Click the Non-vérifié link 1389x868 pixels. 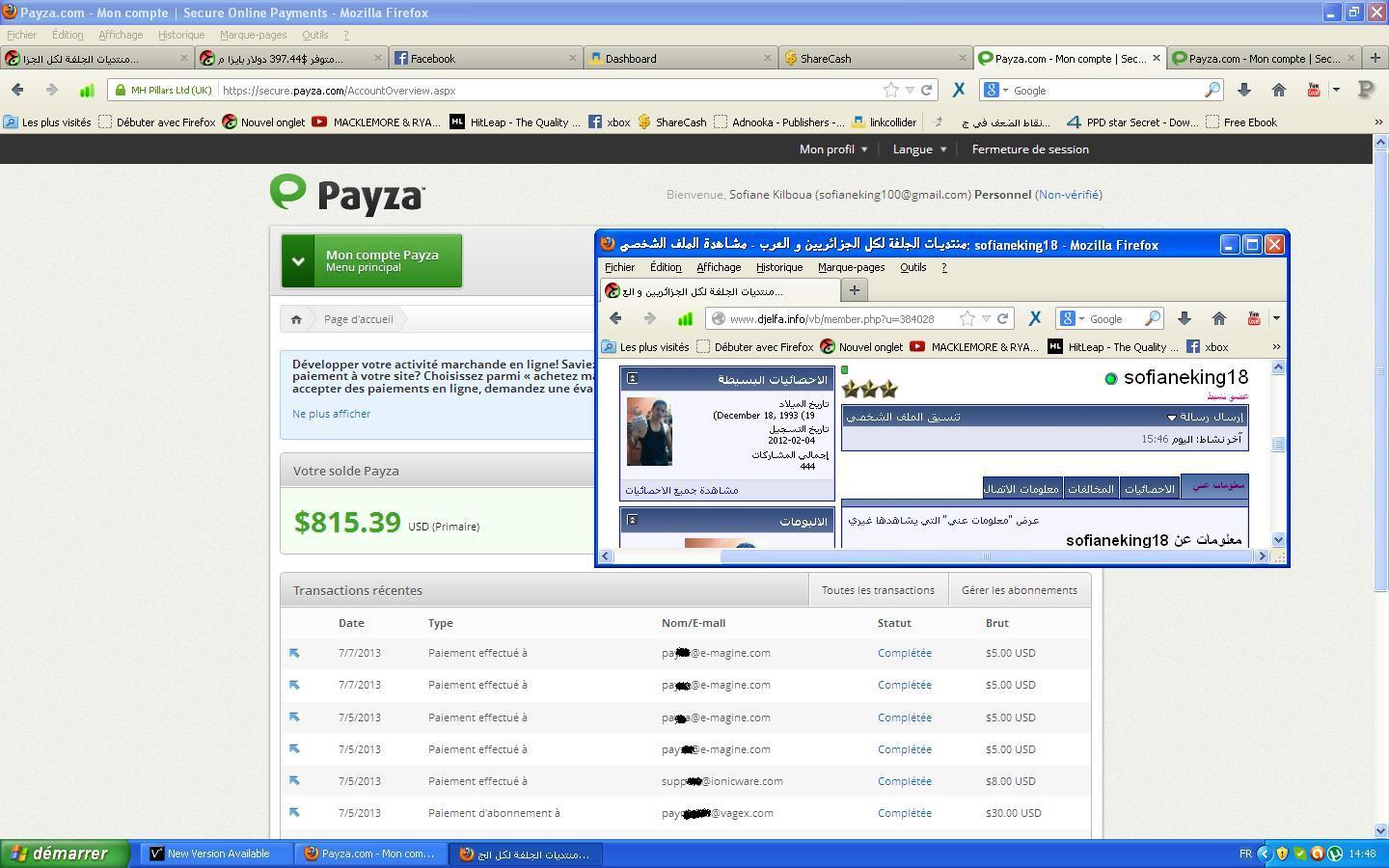point(1069,194)
